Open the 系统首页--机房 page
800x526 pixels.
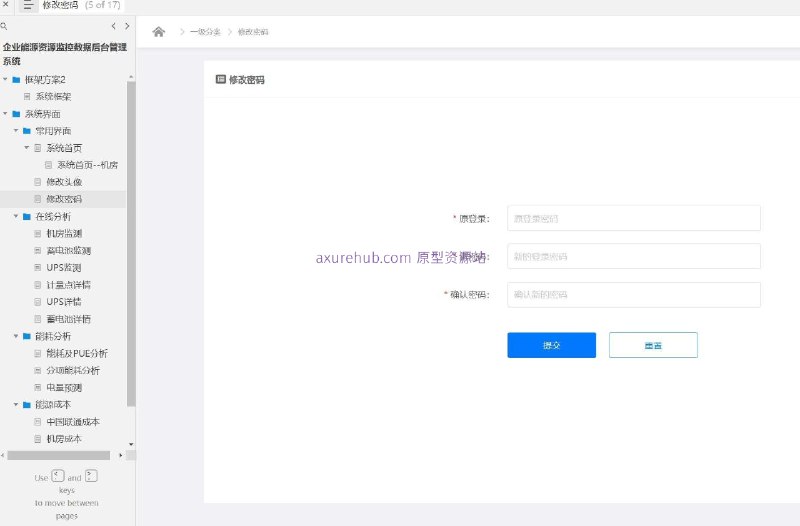click(x=87, y=165)
